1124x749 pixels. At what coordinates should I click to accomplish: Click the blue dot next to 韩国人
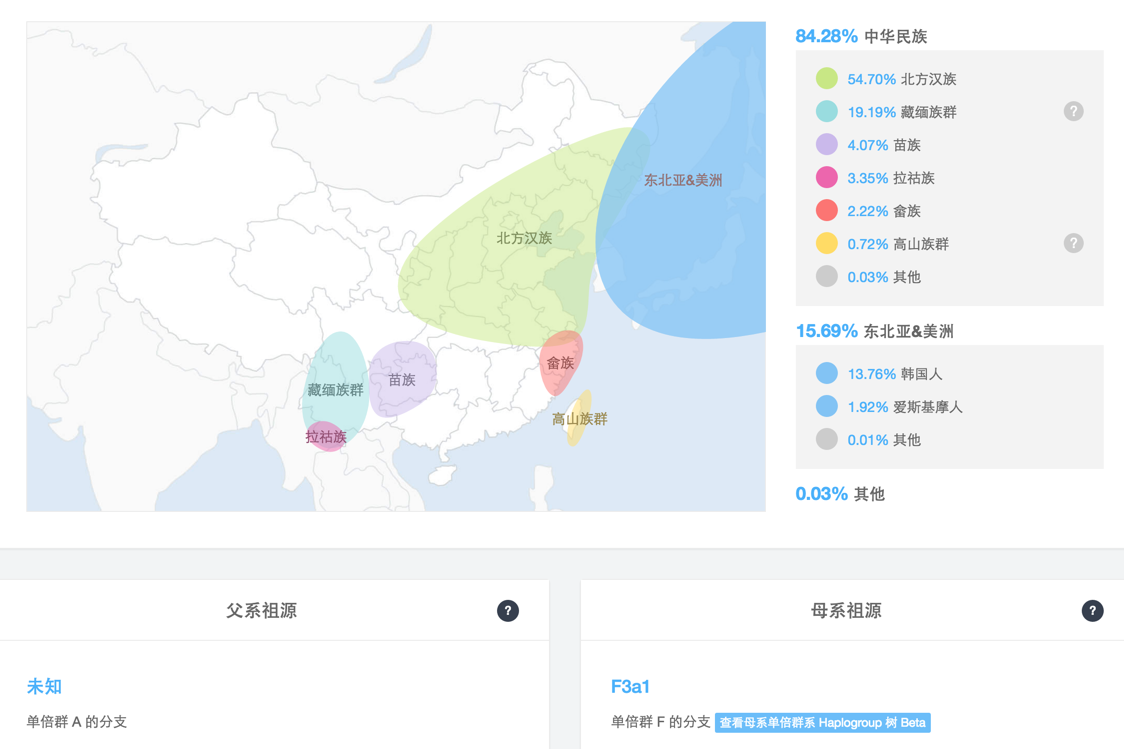(x=825, y=372)
